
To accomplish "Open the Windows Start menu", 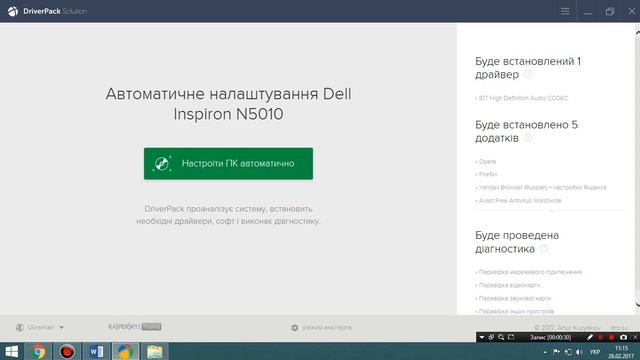I will (11, 351).
